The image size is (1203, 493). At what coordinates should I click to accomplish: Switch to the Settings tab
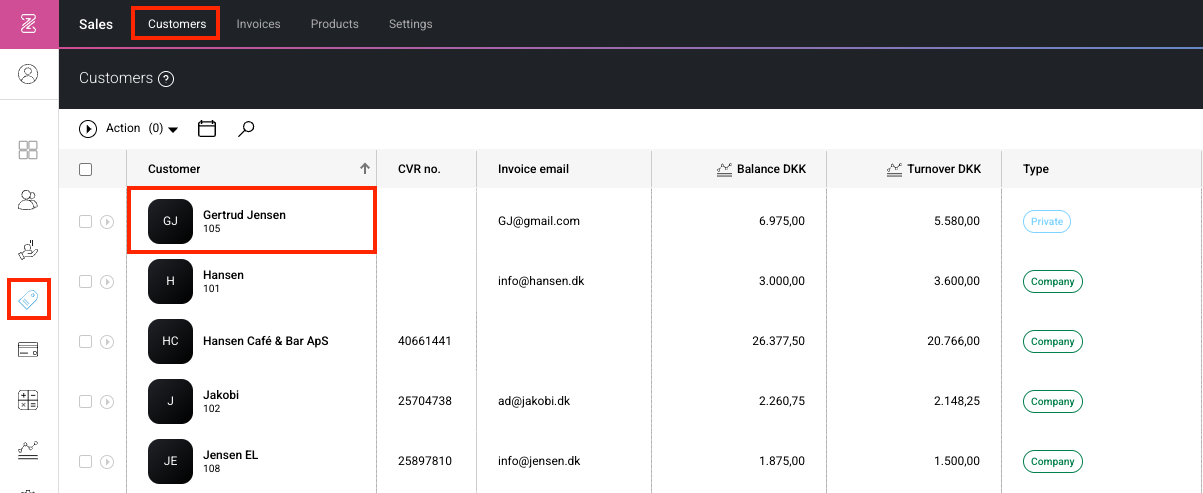pyautogui.click(x=411, y=24)
